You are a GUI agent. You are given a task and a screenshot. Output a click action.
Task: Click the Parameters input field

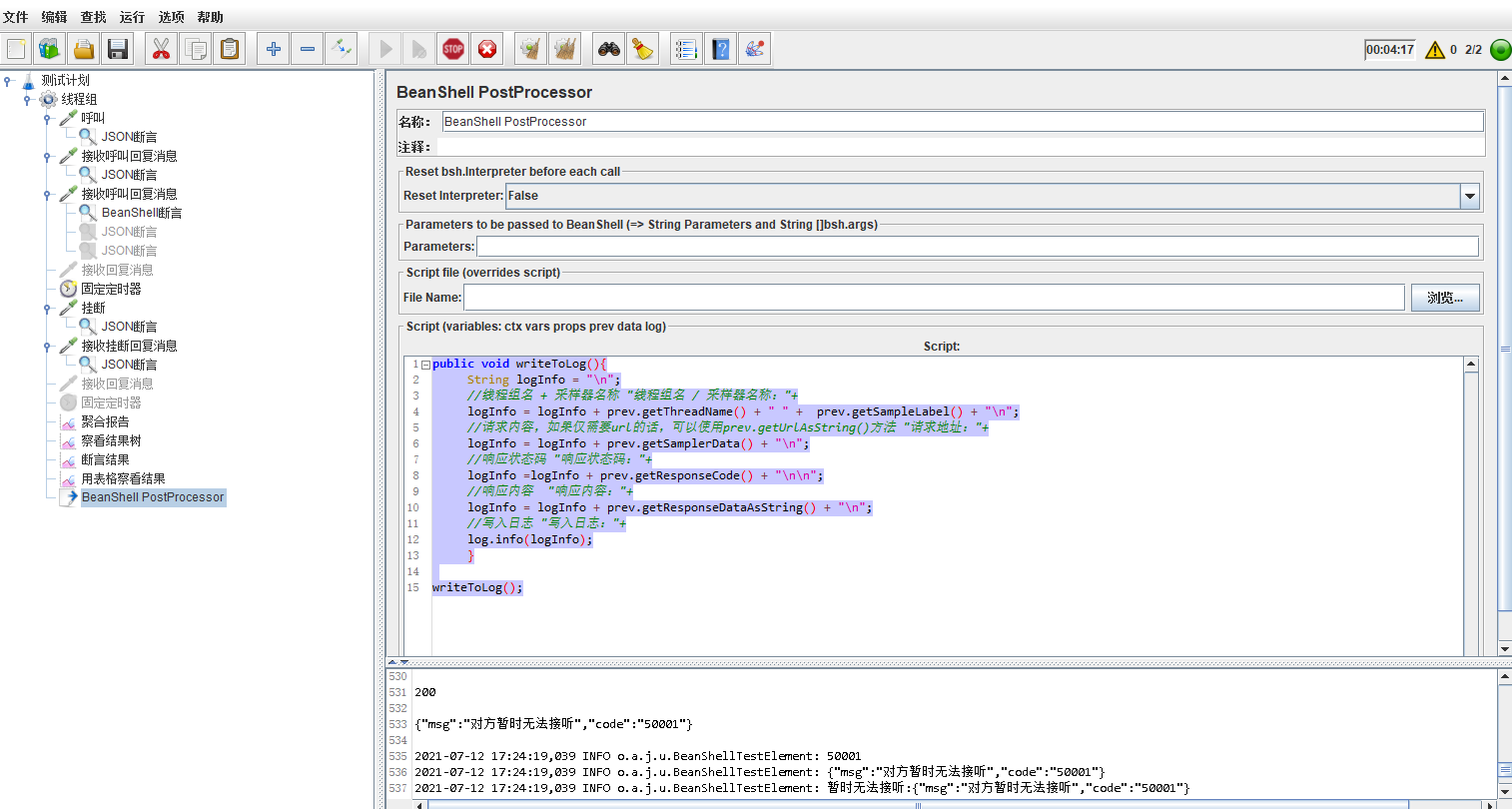978,247
